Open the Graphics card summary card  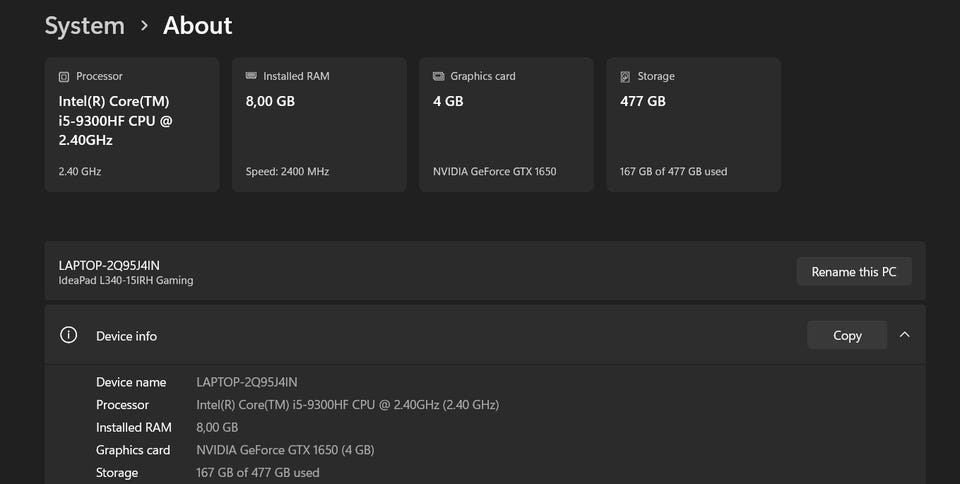(x=506, y=125)
